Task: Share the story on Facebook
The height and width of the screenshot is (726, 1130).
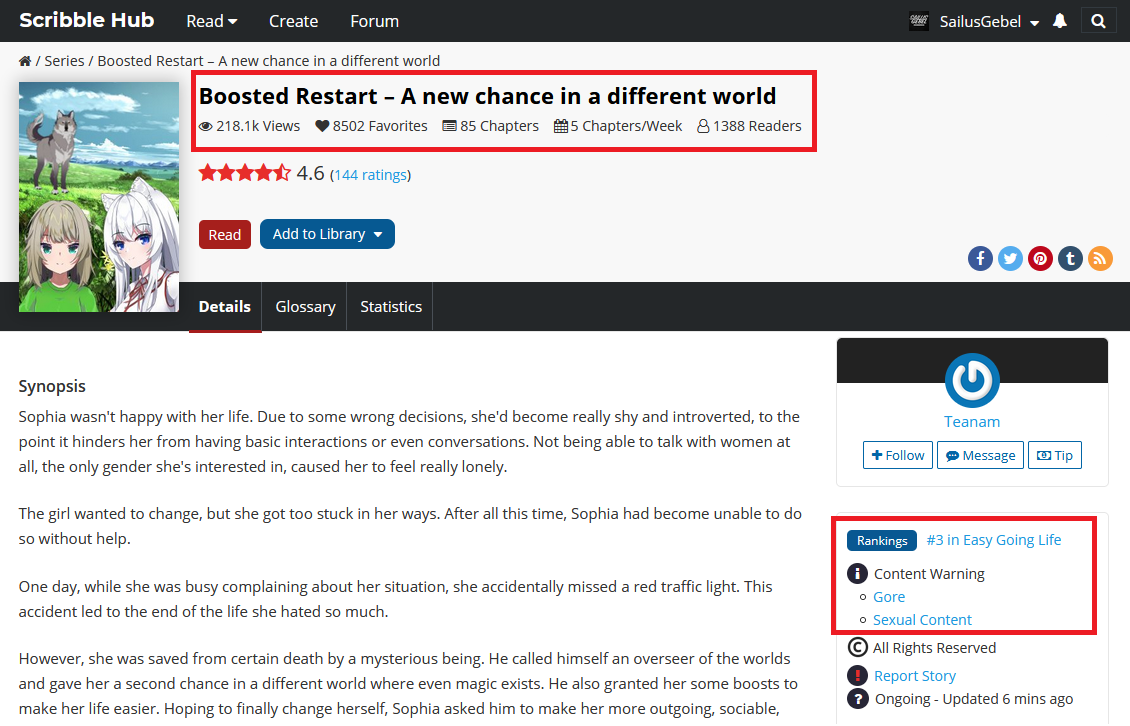Action: click(980, 259)
